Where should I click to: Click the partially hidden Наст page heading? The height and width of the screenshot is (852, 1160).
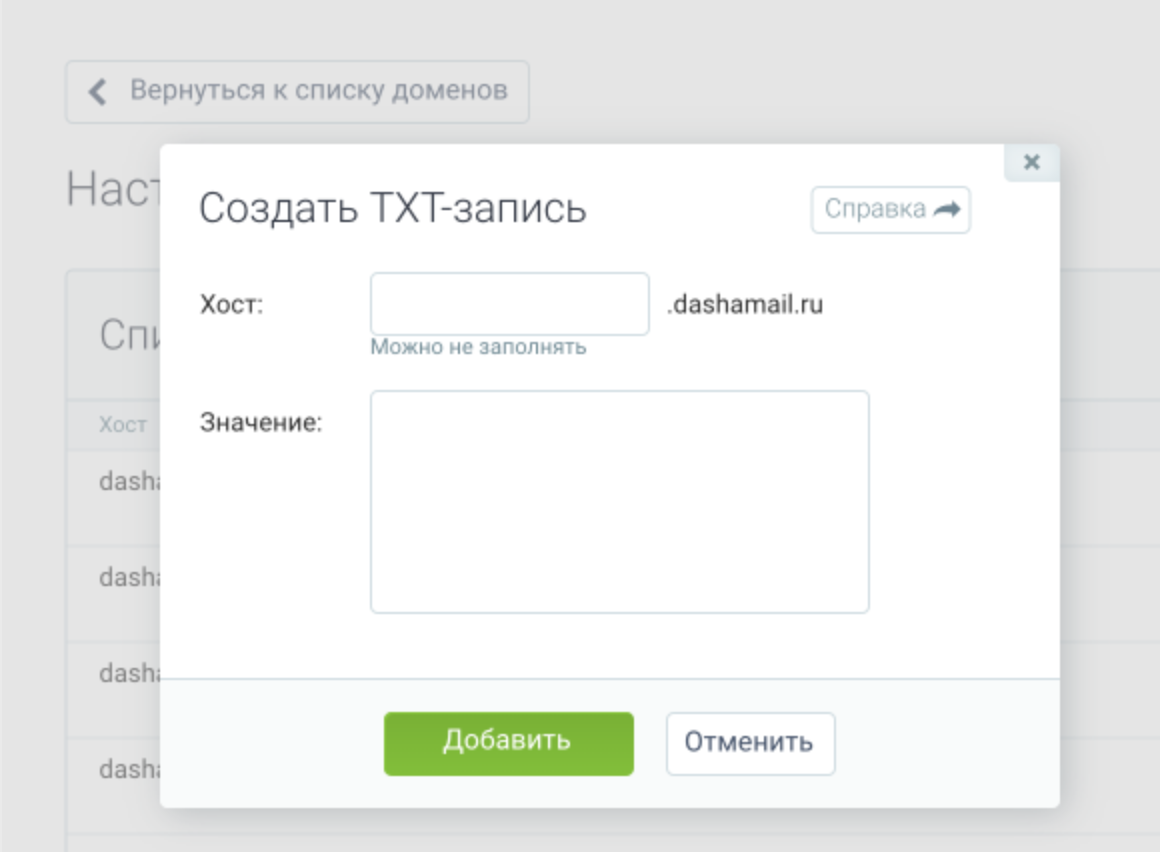click(x=112, y=189)
